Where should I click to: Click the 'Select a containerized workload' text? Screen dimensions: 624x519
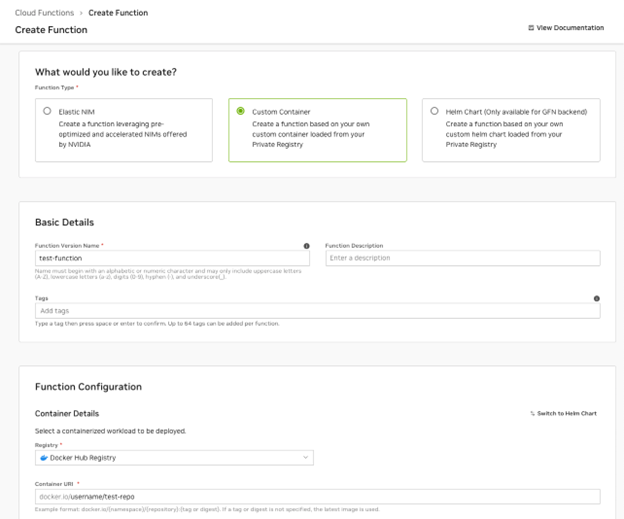tap(110, 431)
